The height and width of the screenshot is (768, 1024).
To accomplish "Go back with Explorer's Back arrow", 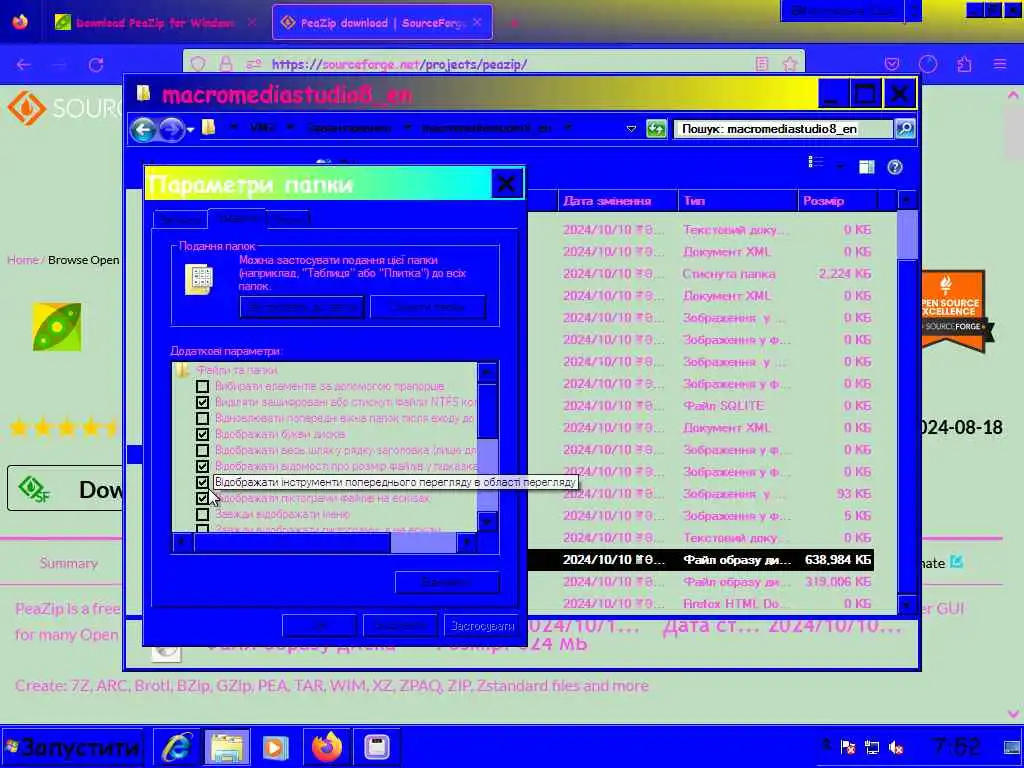I will 143,129.
